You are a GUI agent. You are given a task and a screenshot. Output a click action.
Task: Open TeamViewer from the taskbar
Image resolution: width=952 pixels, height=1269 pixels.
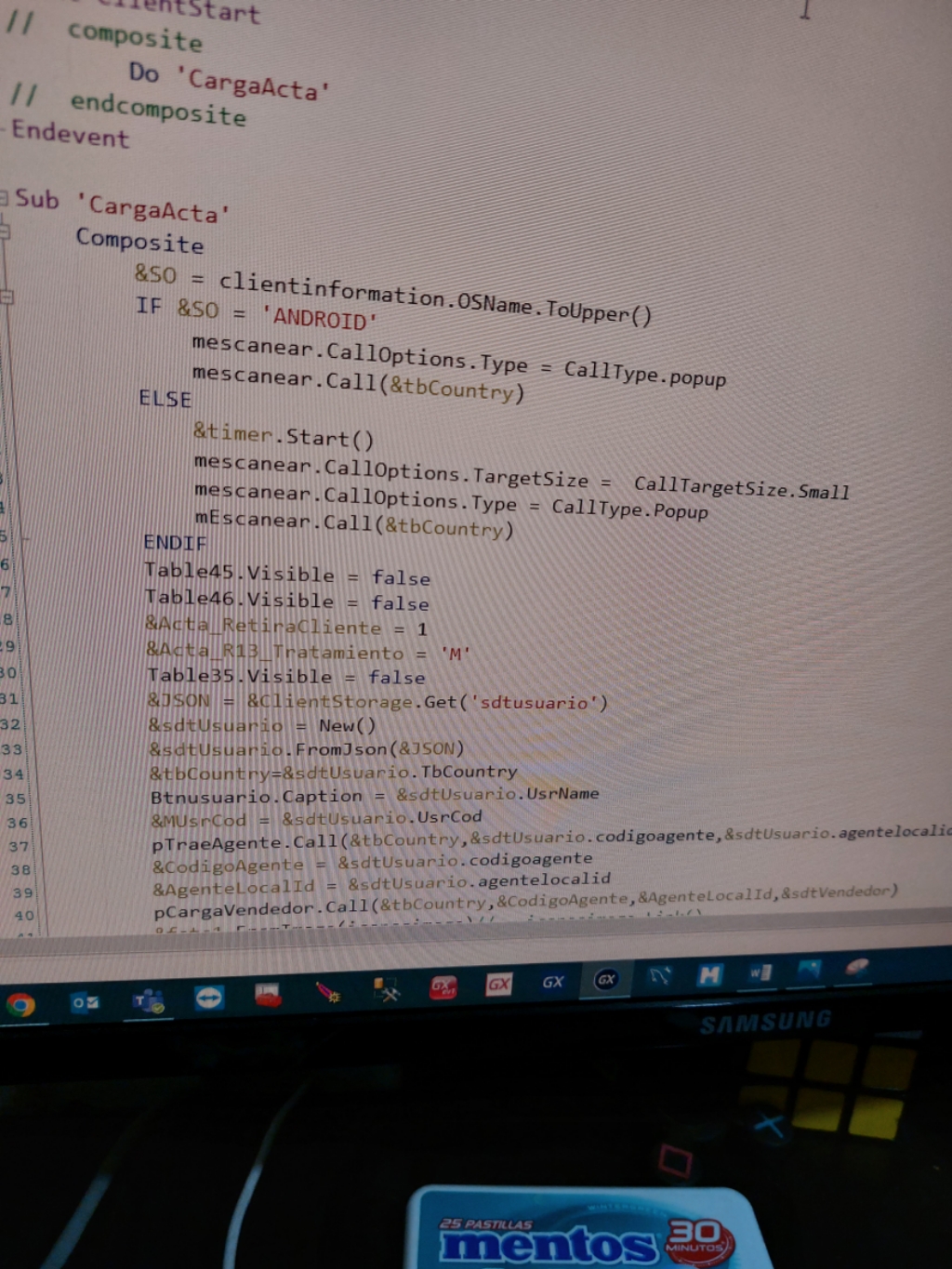[x=209, y=998]
